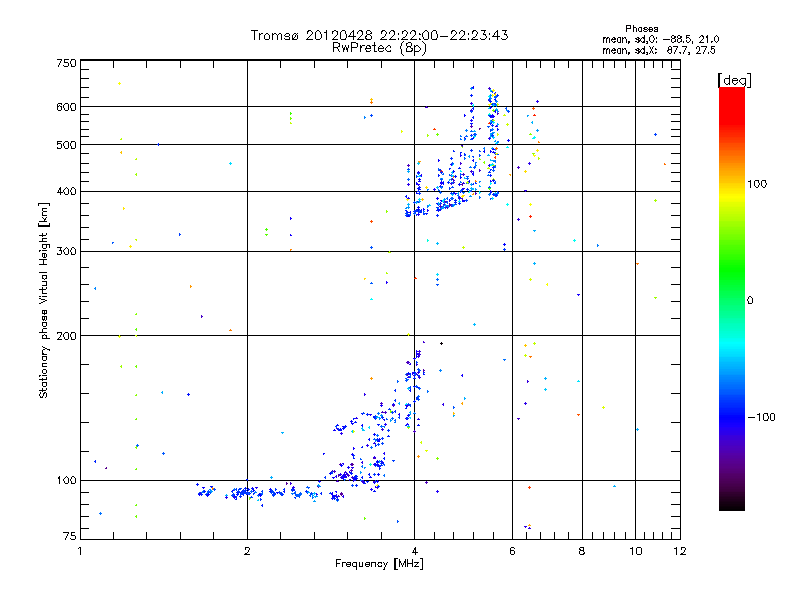Screen dimensions: 800x600
Task: Click the colorbar tick label '100'
Action: (757, 184)
